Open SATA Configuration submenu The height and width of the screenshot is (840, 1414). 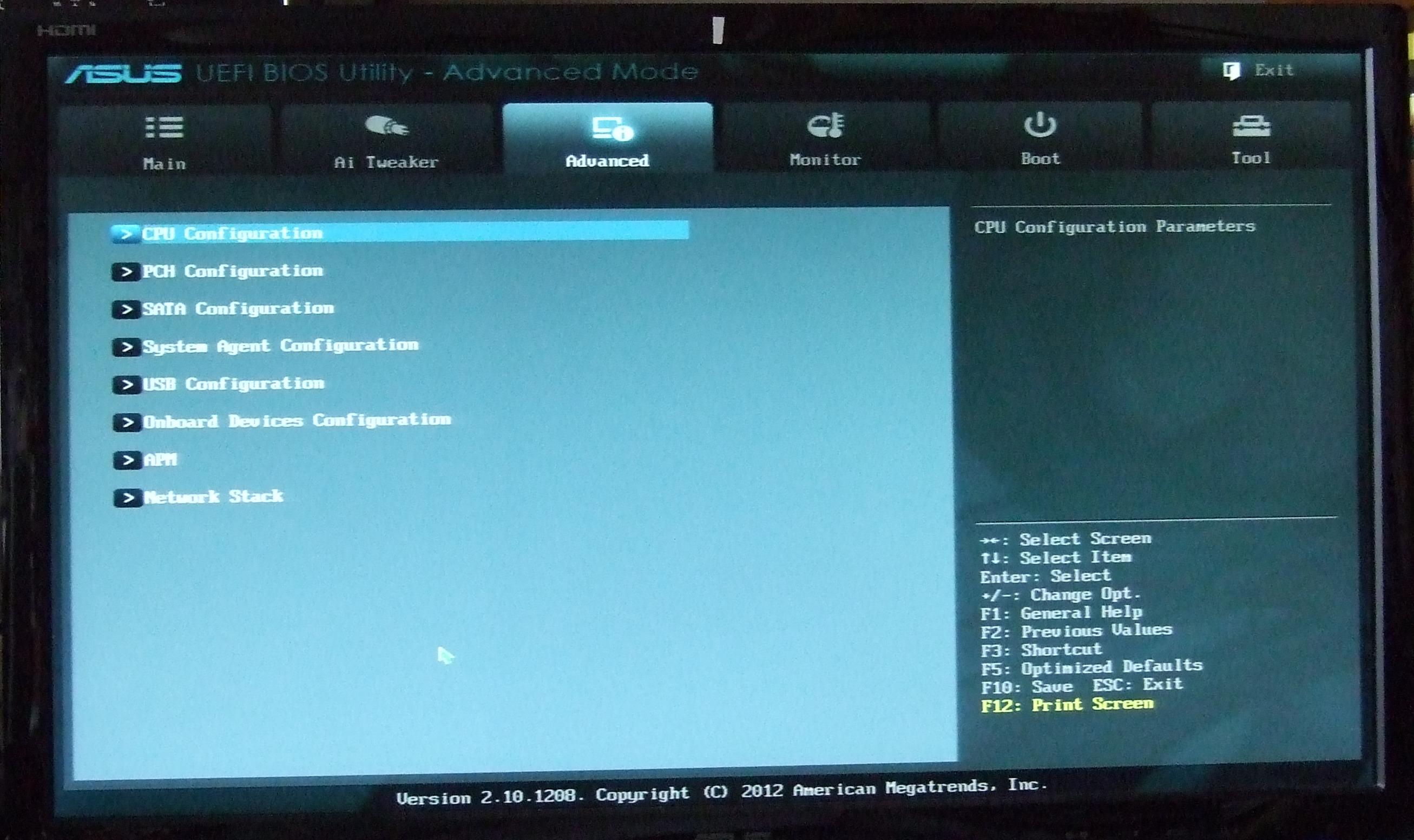pyautogui.click(x=238, y=308)
